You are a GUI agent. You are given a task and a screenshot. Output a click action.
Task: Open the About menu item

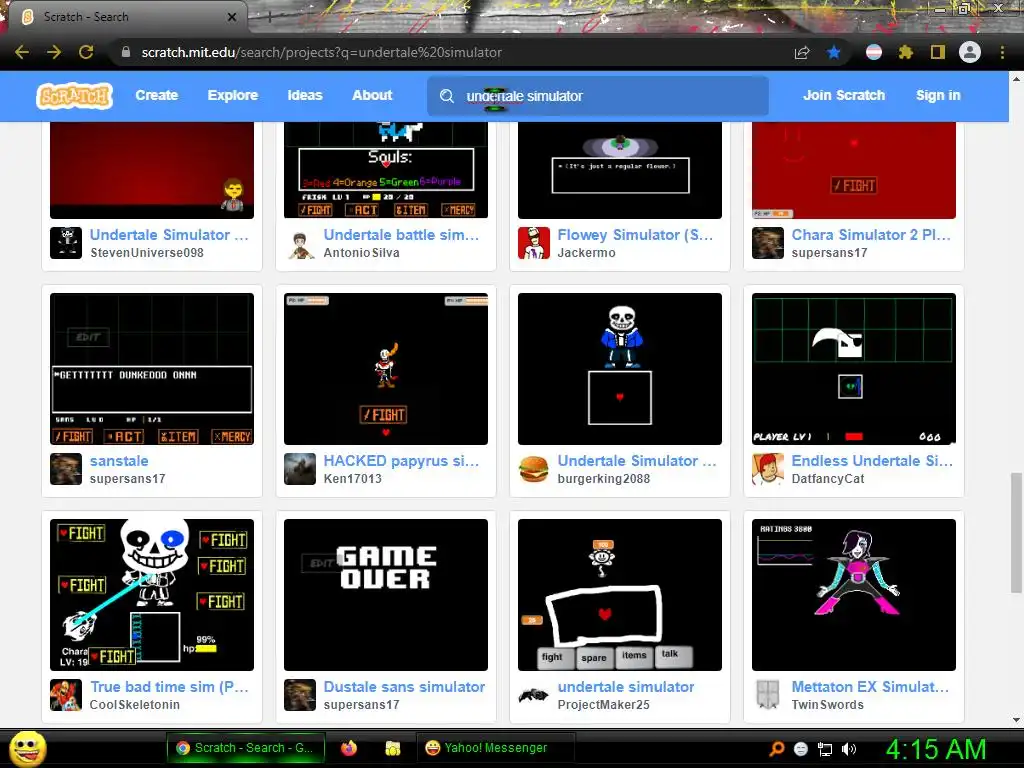[x=372, y=95]
